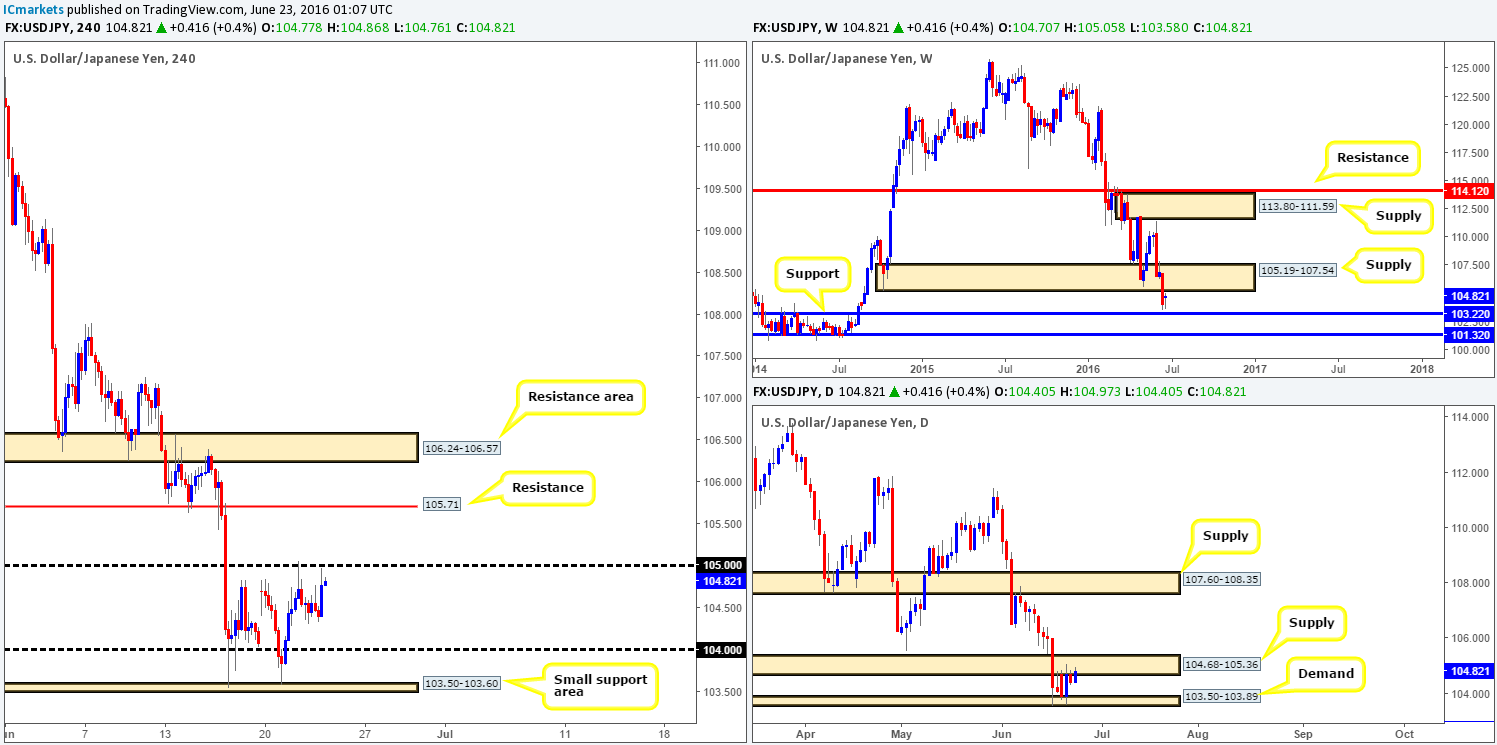This screenshot has height=745, width=1497.
Task: Click the FX:USDJPY, D symbol header
Action: coord(796,392)
